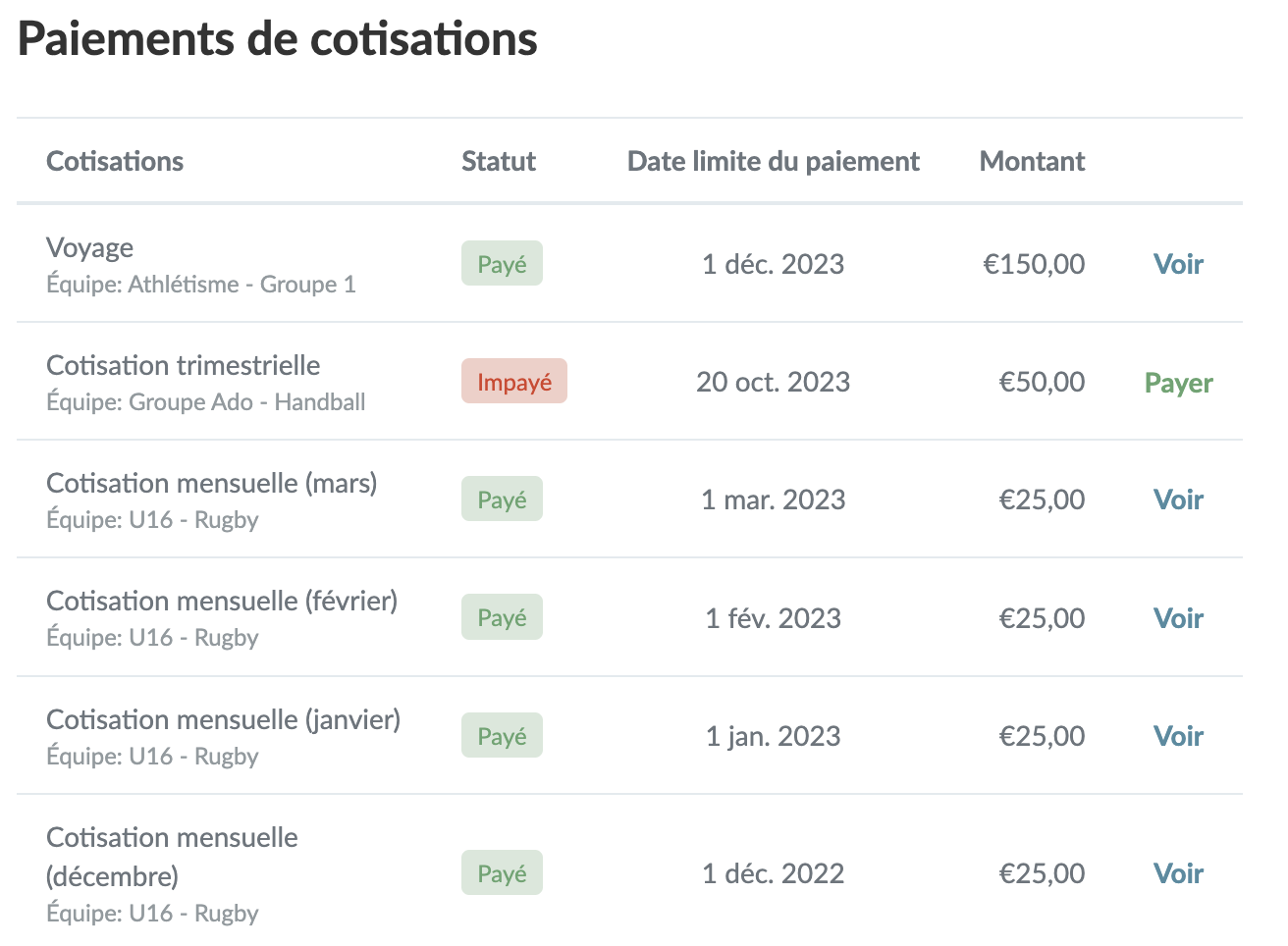Open Voir for Cotisation mensuelle (mars)
This screenshot has height=946, width=1288.
click(1178, 499)
